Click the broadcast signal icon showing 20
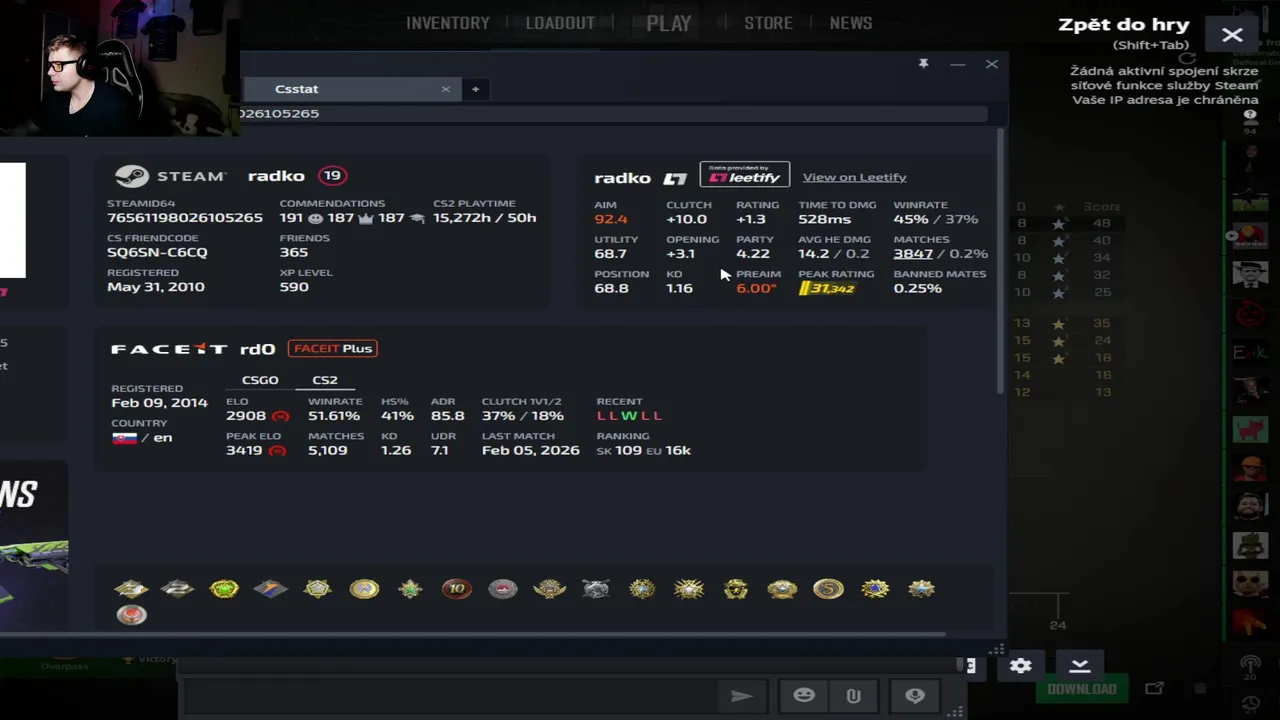1280x720 pixels. 1250,667
